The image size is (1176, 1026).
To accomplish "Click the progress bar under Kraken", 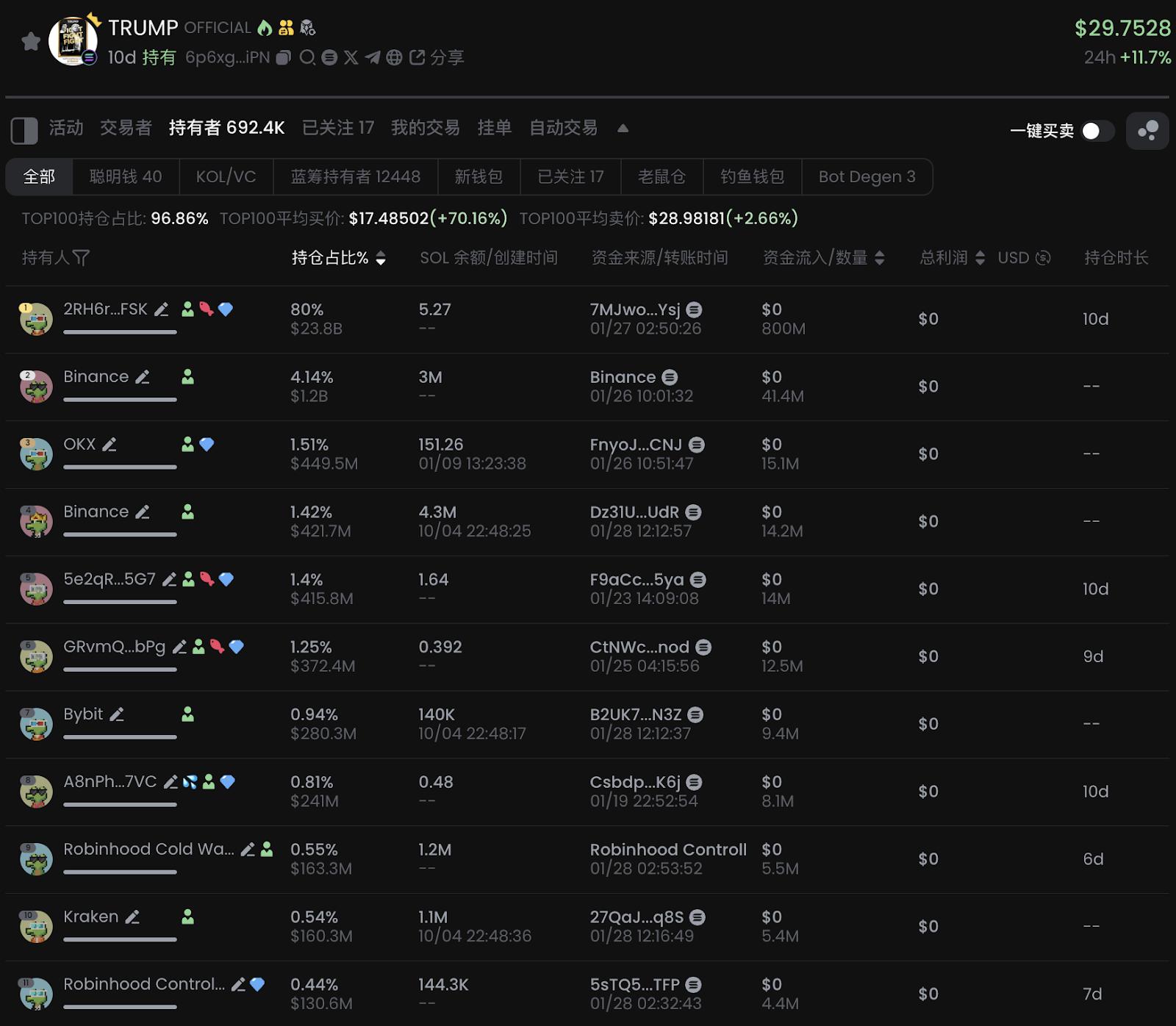I will (120, 939).
